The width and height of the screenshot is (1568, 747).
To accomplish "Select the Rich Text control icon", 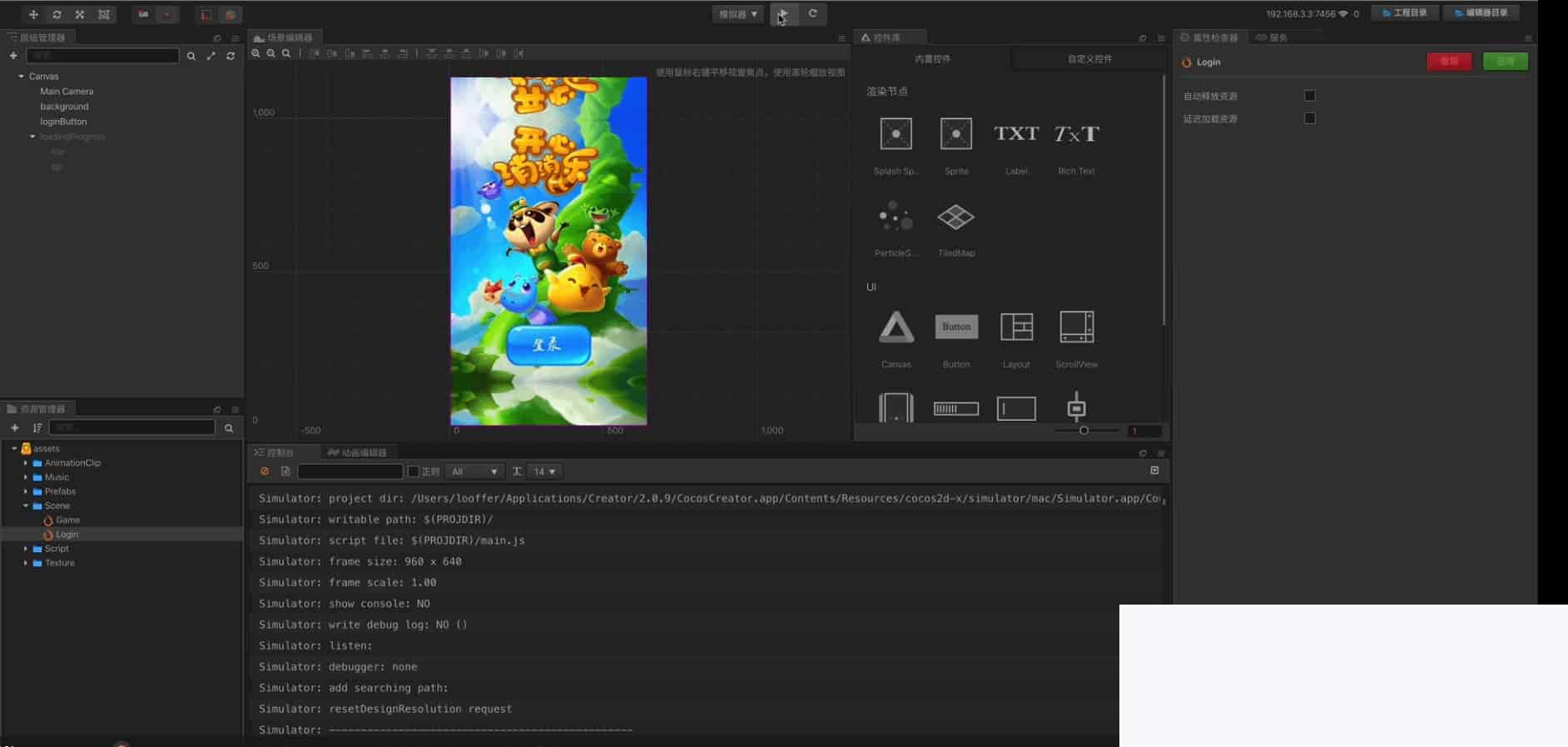I will point(1076,134).
